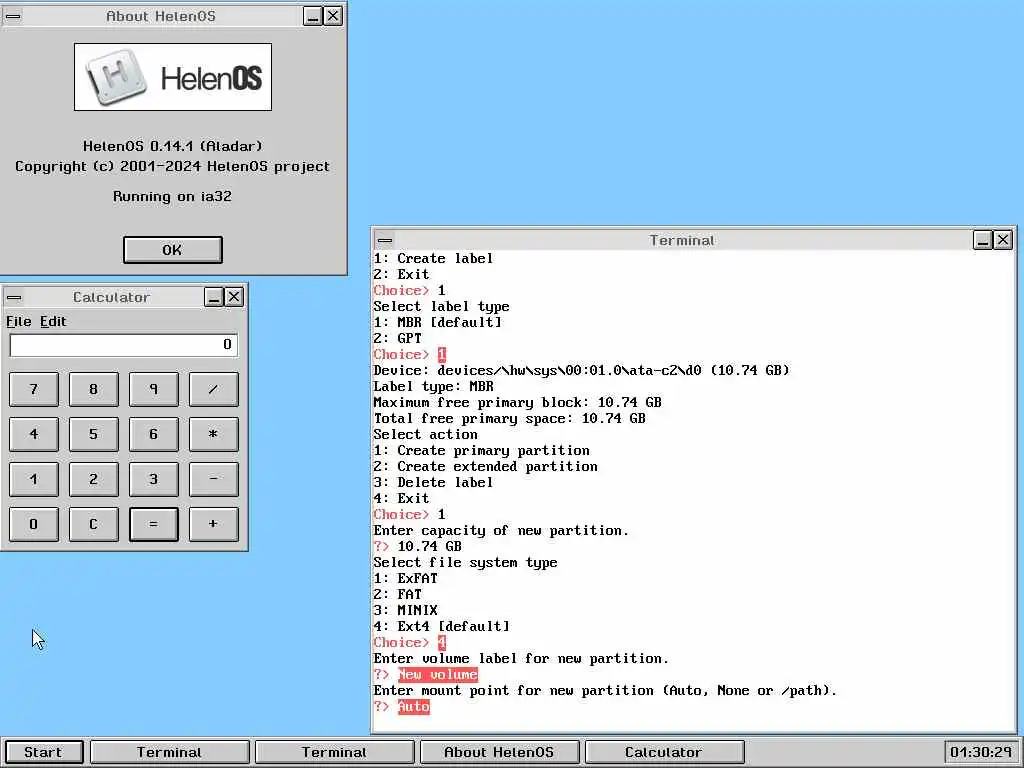Click the 'Device: devices/\hw\sys' line
This screenshot has width=1024, height=768.
coord(581,370)
